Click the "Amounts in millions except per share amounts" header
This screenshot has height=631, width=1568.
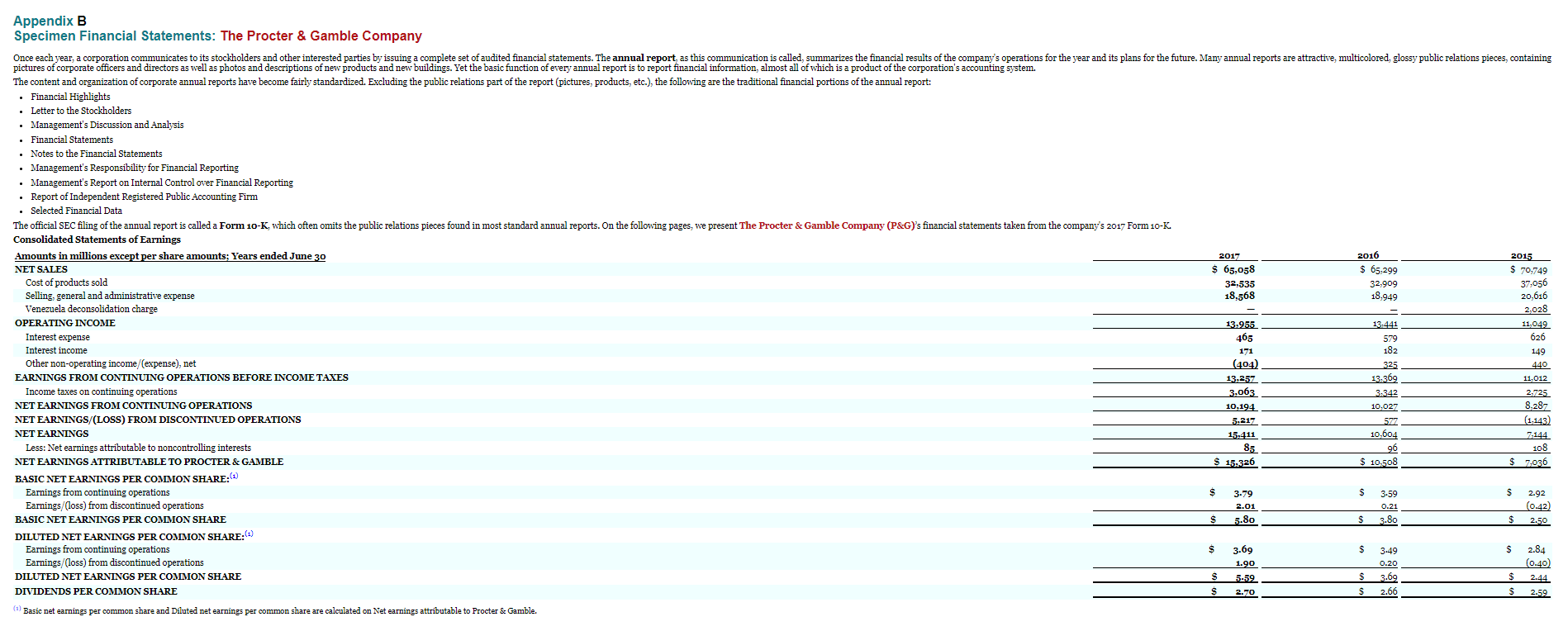(170, 256)
